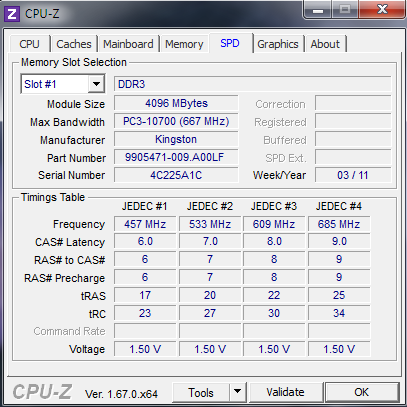This screenshot has height=407, width=407.
Task: Switch to the CPU tab
Action: (30, 44)
